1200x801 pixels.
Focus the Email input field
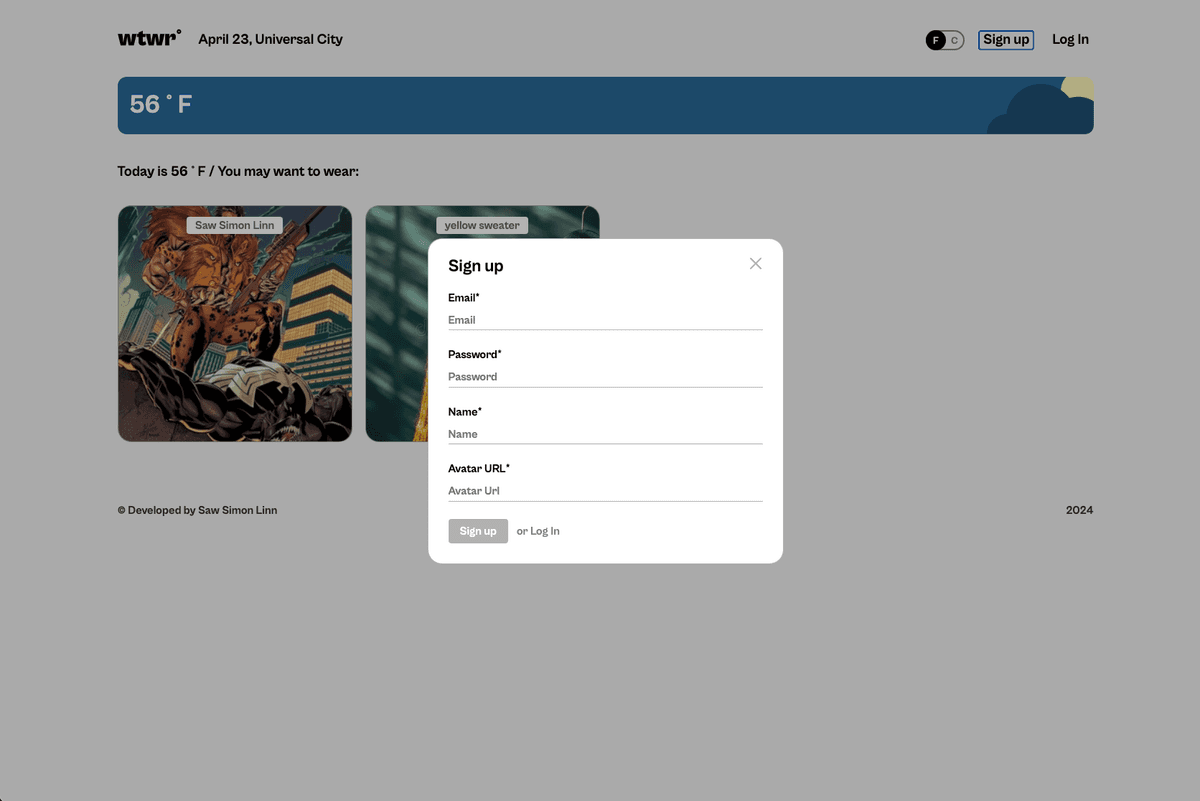605,320
